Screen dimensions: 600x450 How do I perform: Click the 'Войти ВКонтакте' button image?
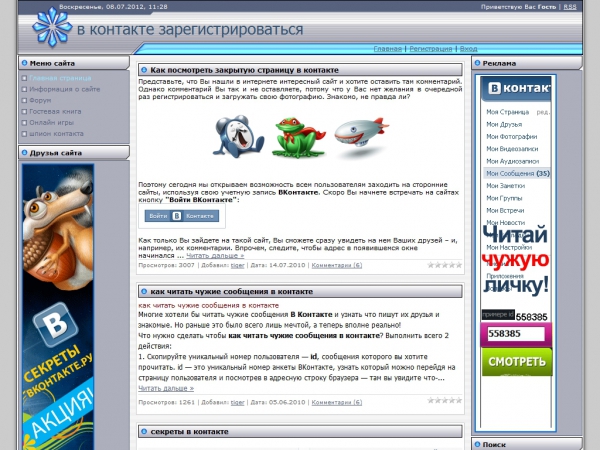(x=182, y=216)
